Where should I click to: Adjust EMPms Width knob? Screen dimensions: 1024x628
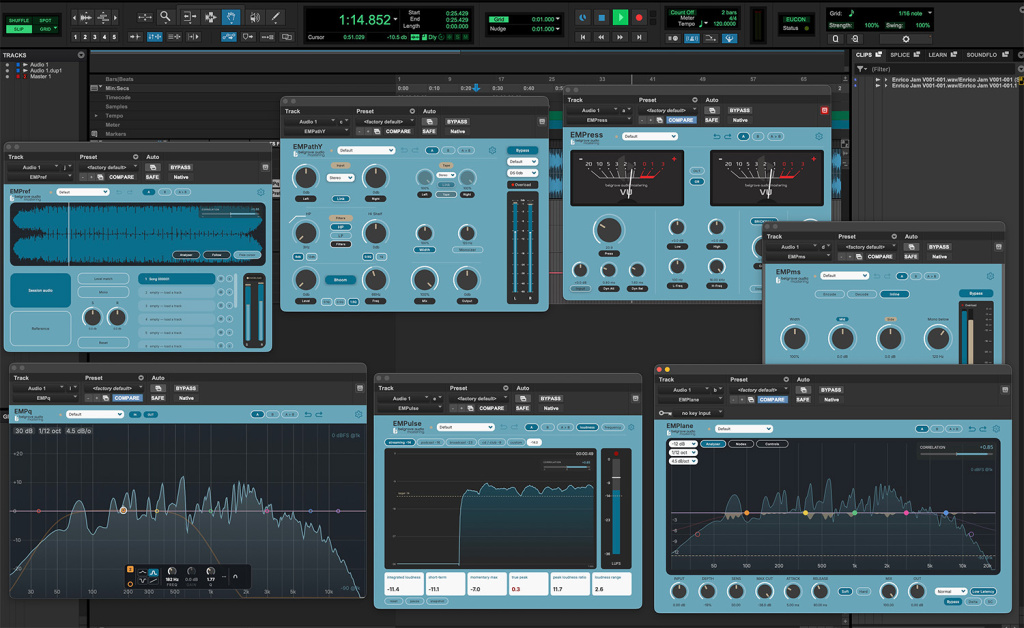point(794,339)
